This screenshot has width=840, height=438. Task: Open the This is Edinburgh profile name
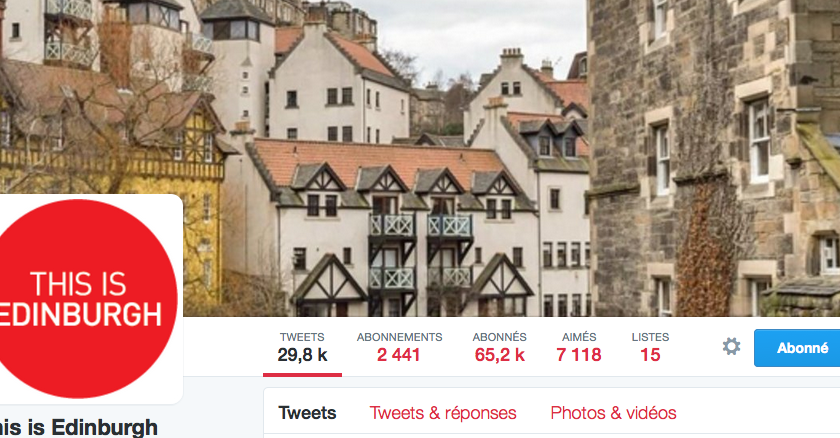pos(79,428)
